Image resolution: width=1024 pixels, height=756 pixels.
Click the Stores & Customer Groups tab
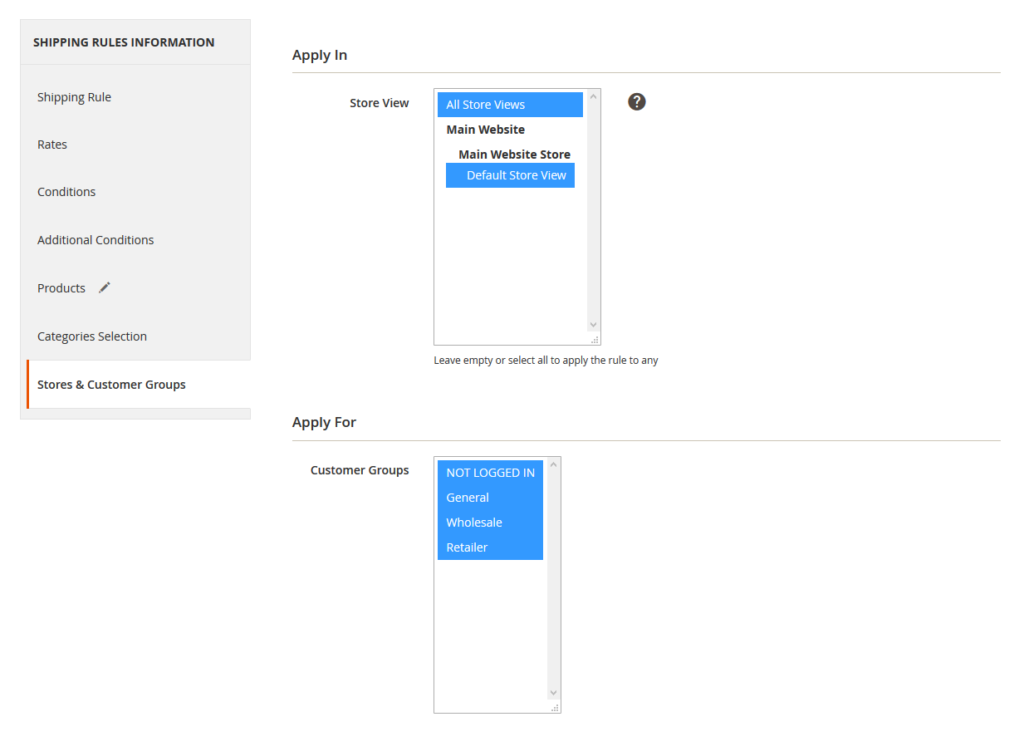pyautogui.click(x=111, y=385)
